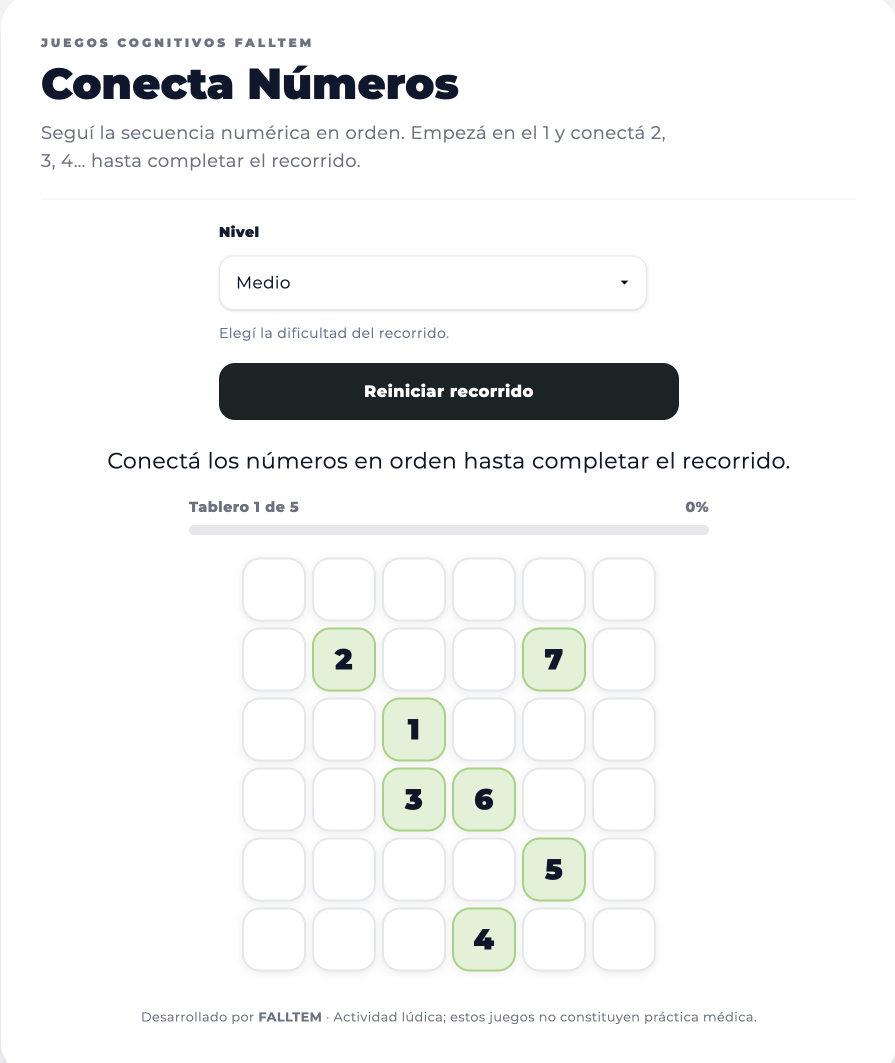Click the empty tile between 2 and 7, next to 2
895x1063 pixels.
[x=414, y=660]
